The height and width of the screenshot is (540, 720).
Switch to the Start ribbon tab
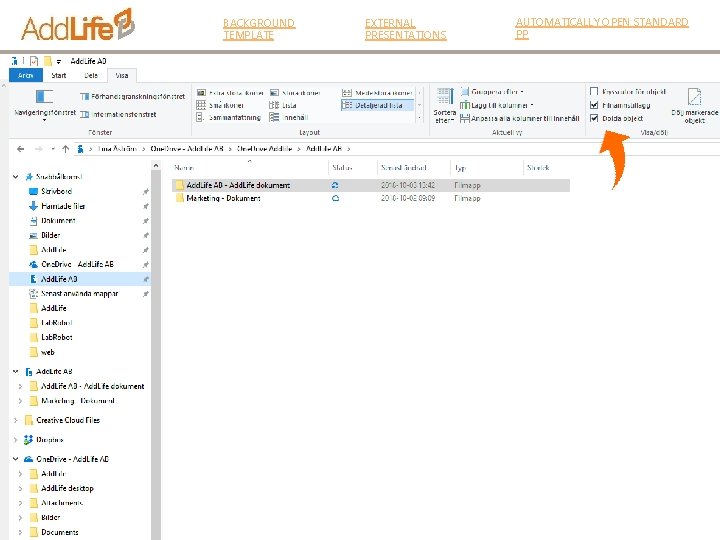click(x=59, y=75)
